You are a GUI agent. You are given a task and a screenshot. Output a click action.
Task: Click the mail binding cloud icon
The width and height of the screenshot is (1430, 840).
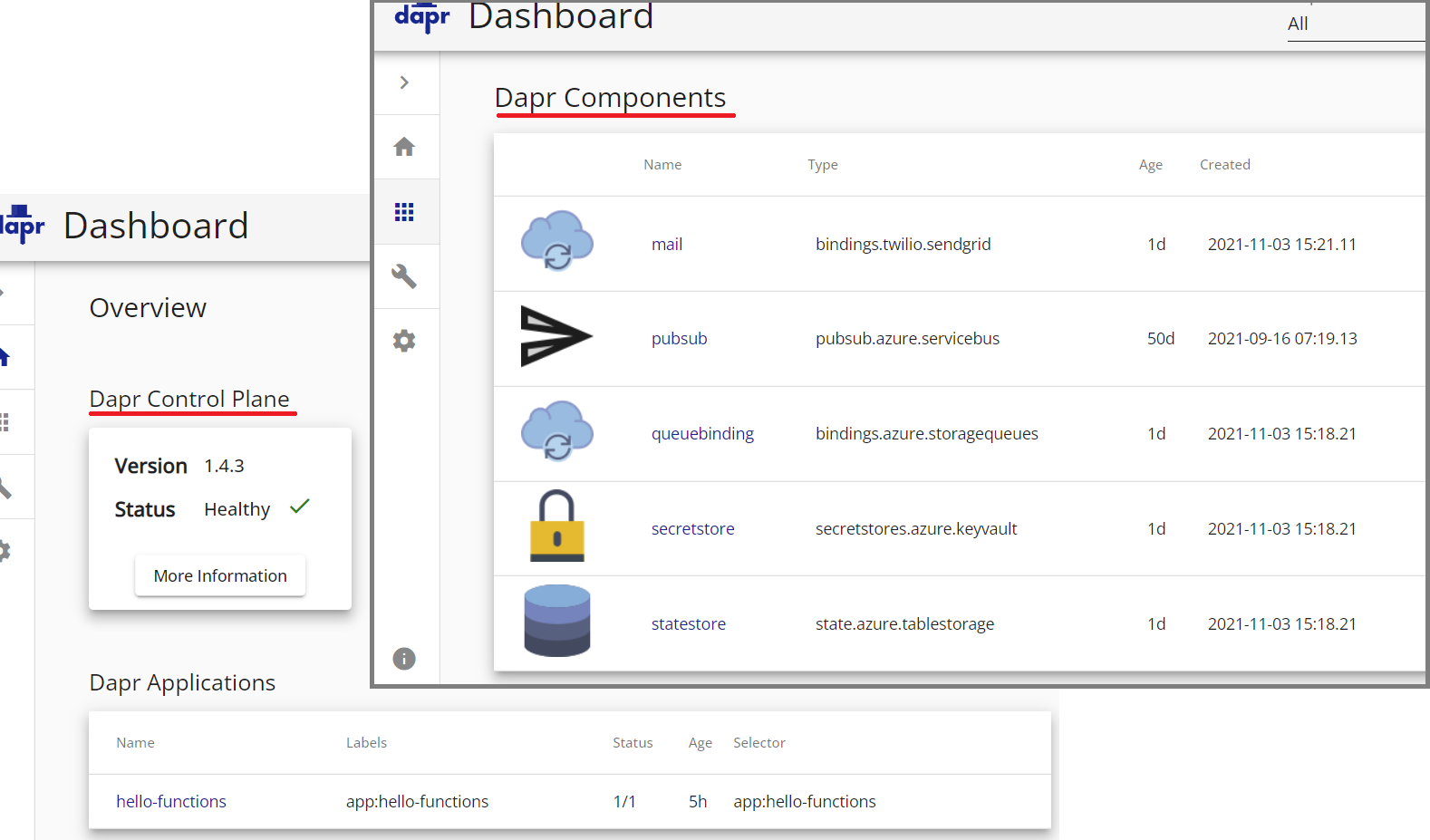coord(556,241)
